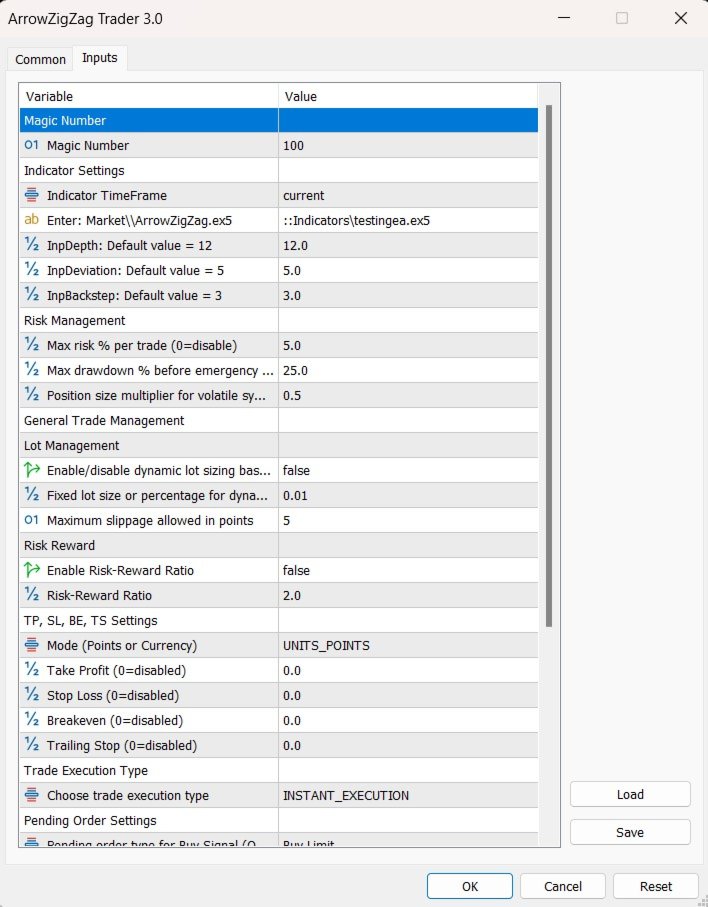Select the Inputs tab

(x=99, y=58)
